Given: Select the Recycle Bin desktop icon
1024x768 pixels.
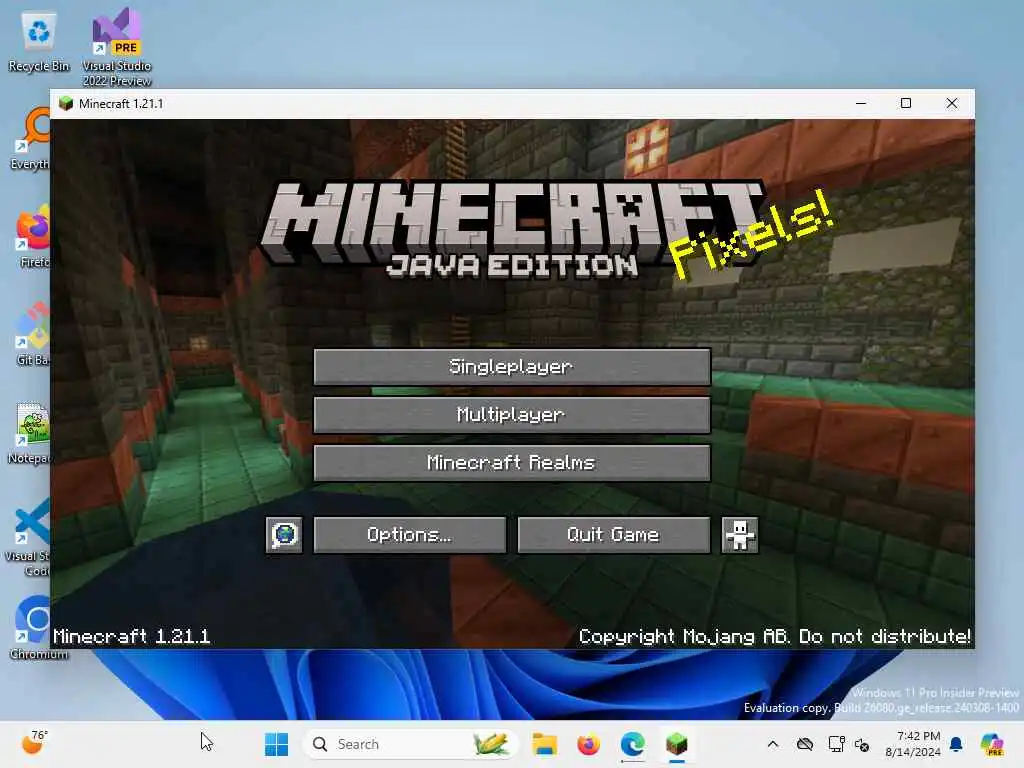Looking at the screenshot, I should [39, 42].
